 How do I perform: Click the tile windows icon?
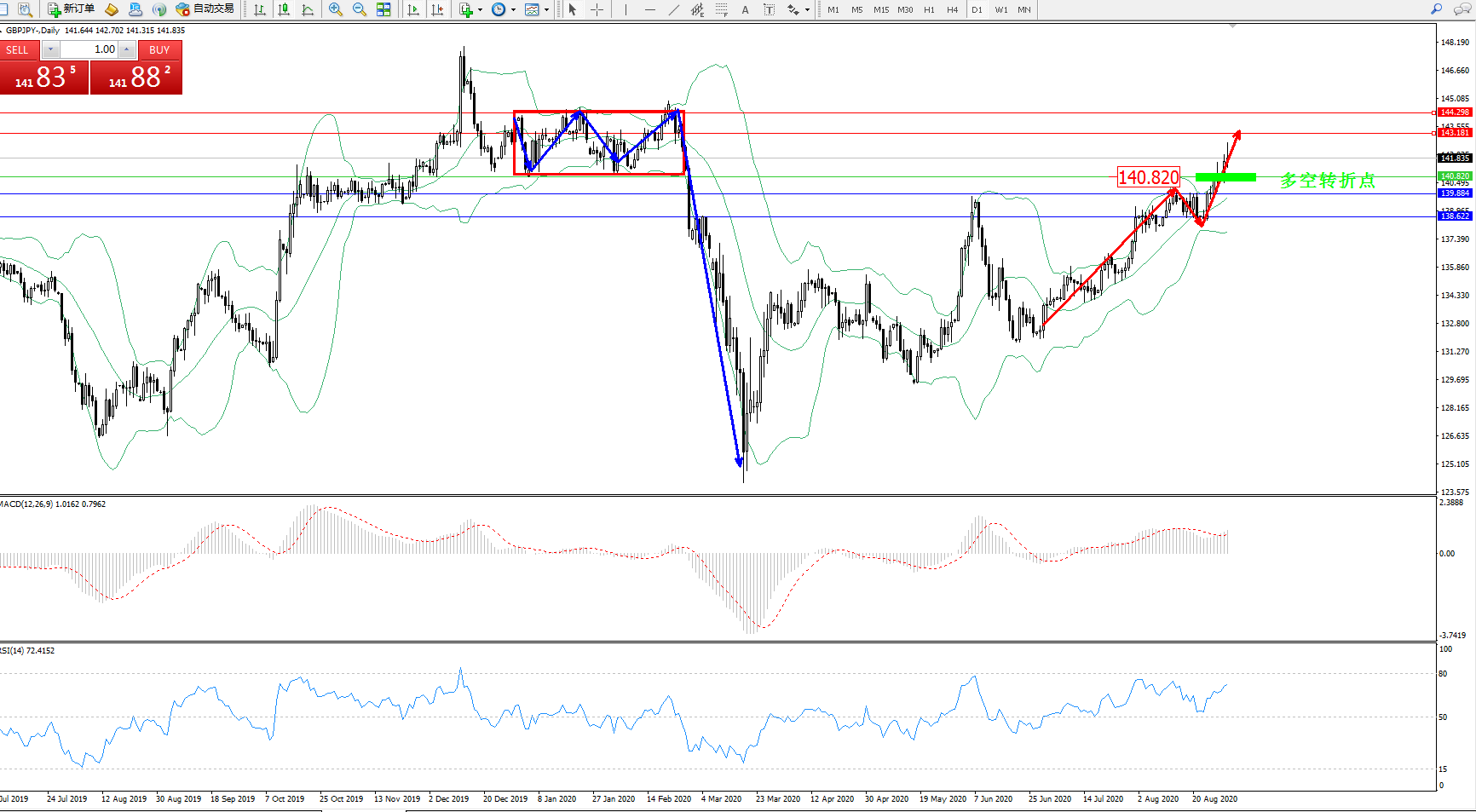click(383, 9)
